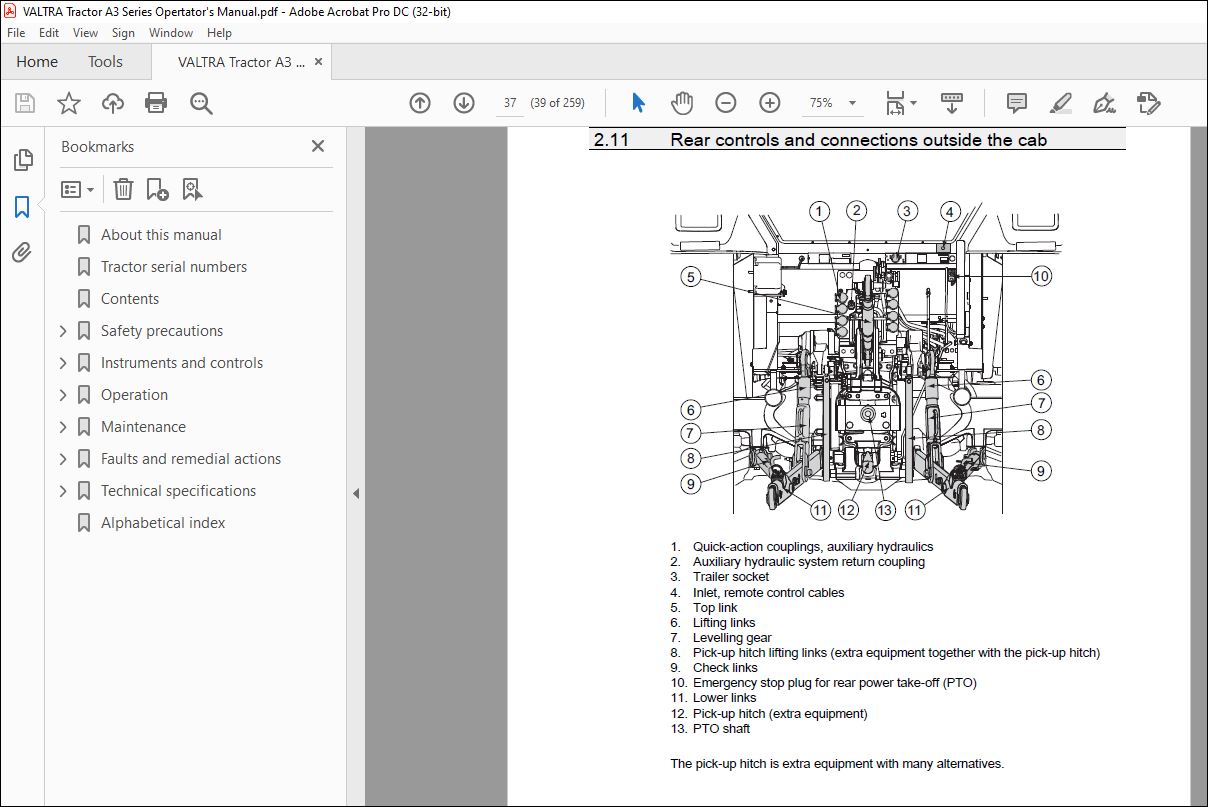Select the Highlight text tool
1208x807 pixels.
point(1060,103)
